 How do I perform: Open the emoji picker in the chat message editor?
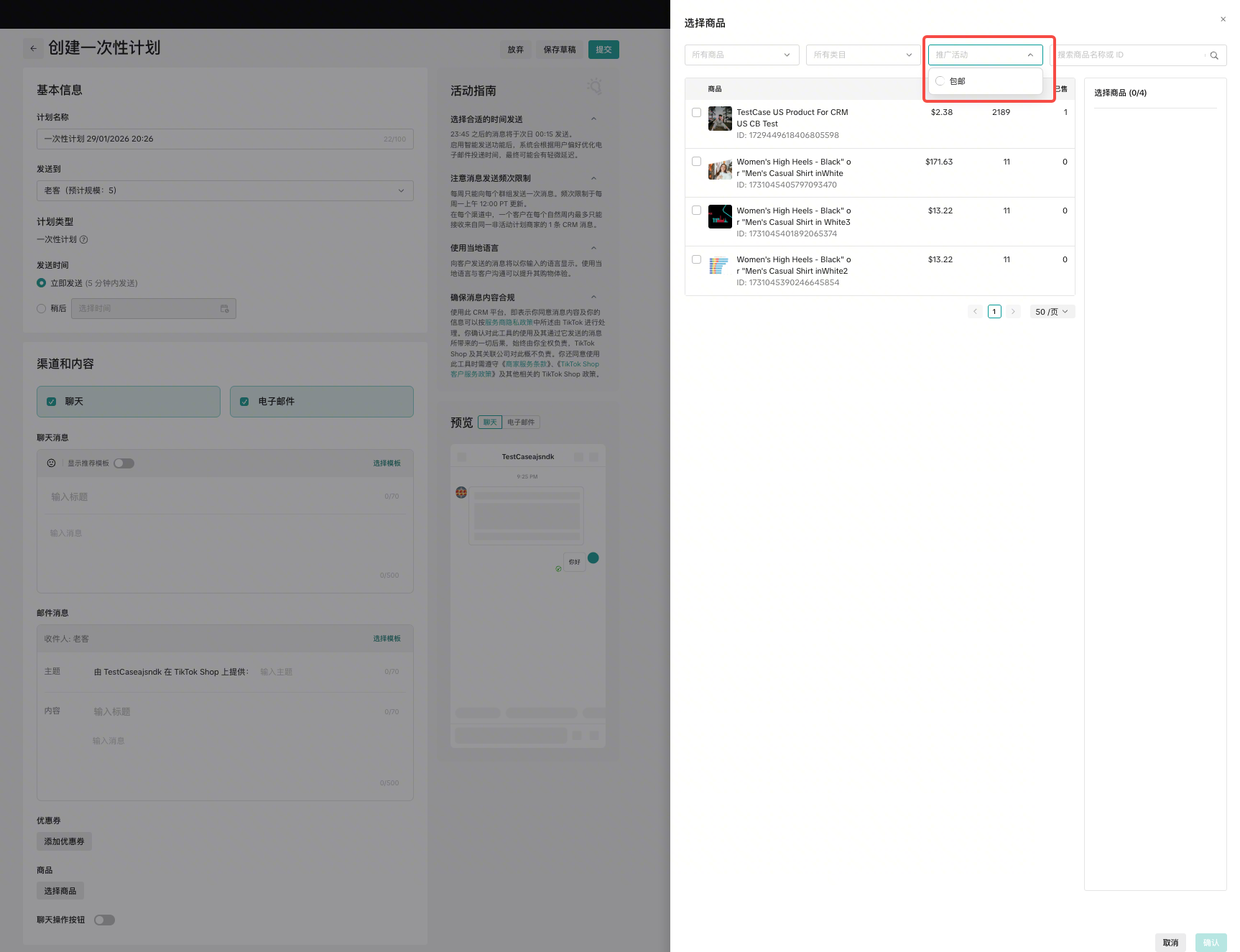[51, 463]
